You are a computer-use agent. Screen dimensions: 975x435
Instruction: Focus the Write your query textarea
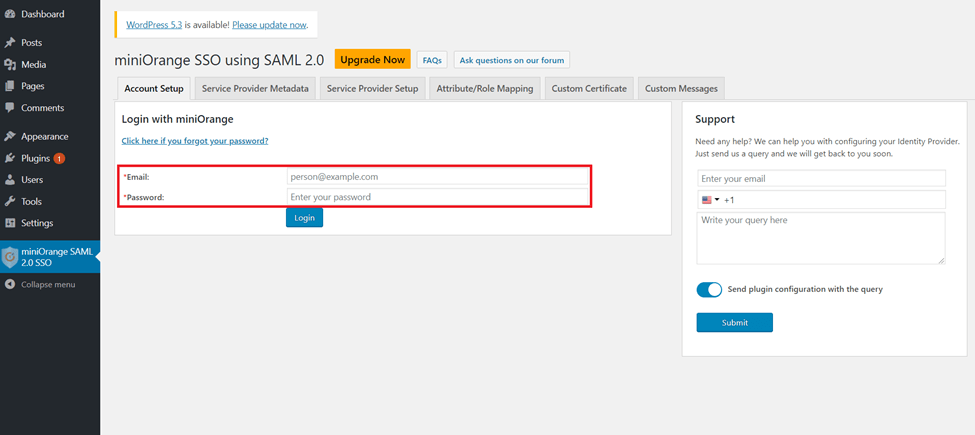pyautogui.click(x=821, y=238)
